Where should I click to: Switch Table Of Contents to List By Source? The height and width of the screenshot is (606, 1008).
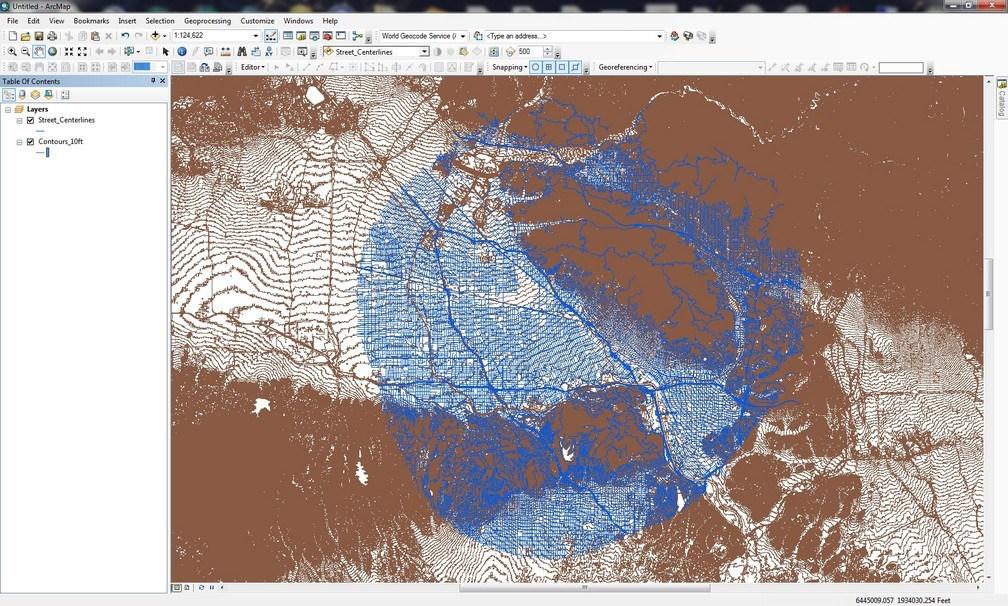(22, 94)
